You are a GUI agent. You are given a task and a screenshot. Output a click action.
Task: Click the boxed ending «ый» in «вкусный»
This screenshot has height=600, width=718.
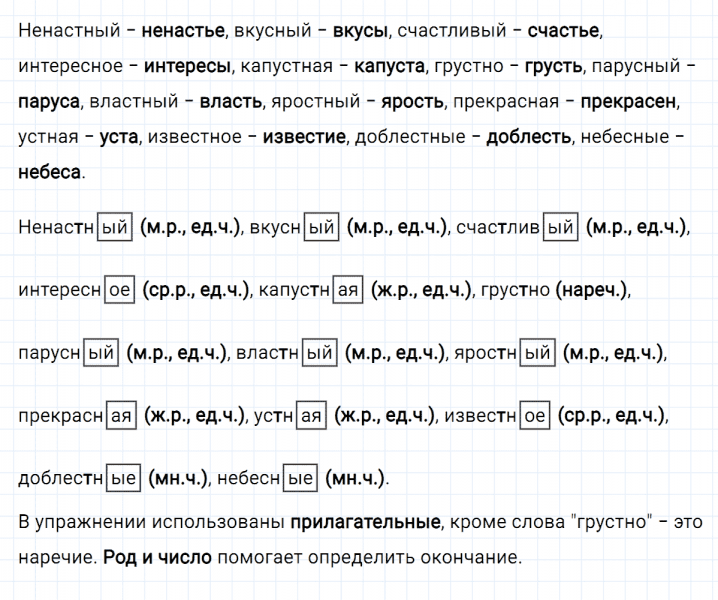click(x=321, y=228)
